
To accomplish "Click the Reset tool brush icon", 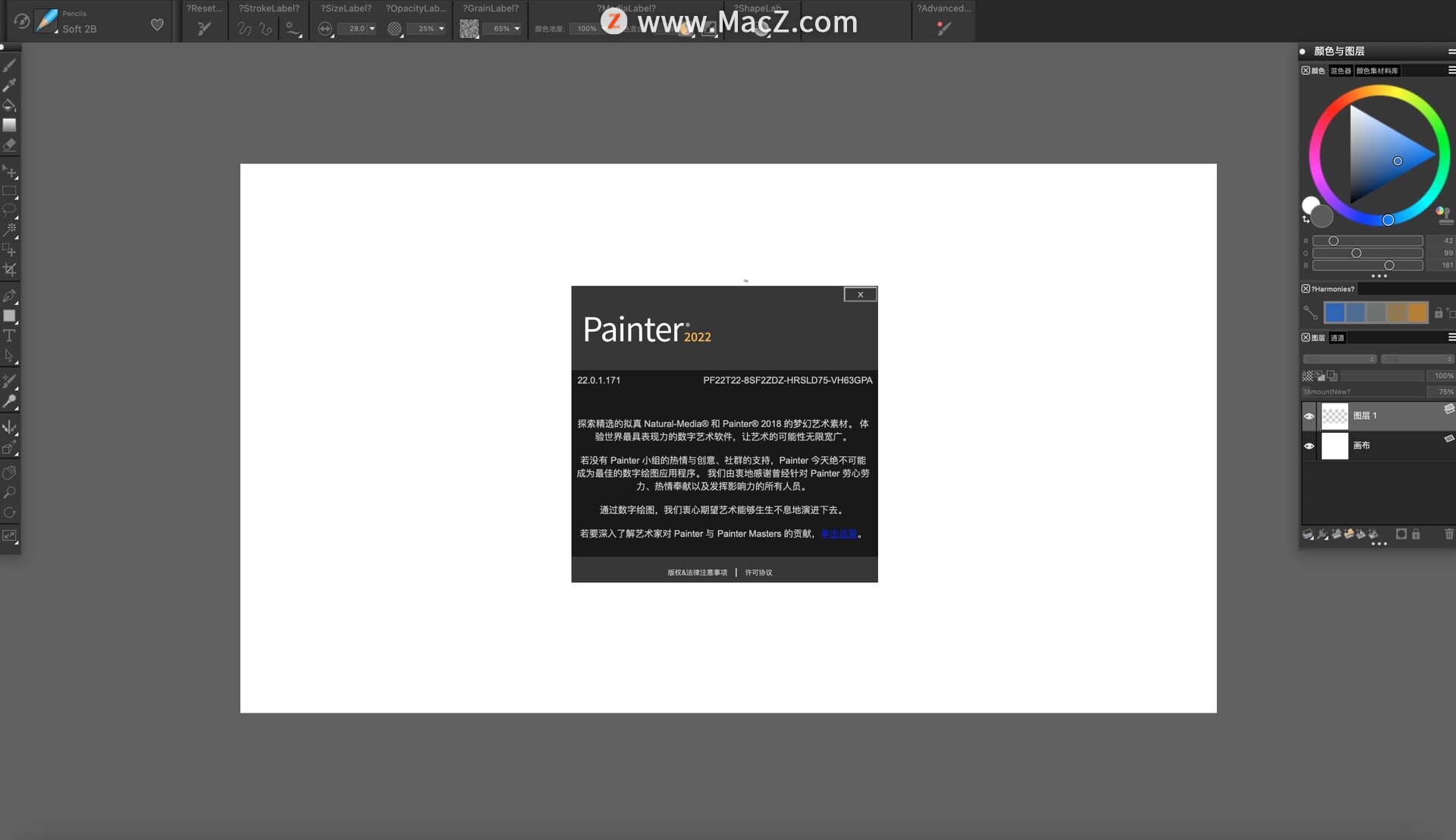I will tap(204, 29).
